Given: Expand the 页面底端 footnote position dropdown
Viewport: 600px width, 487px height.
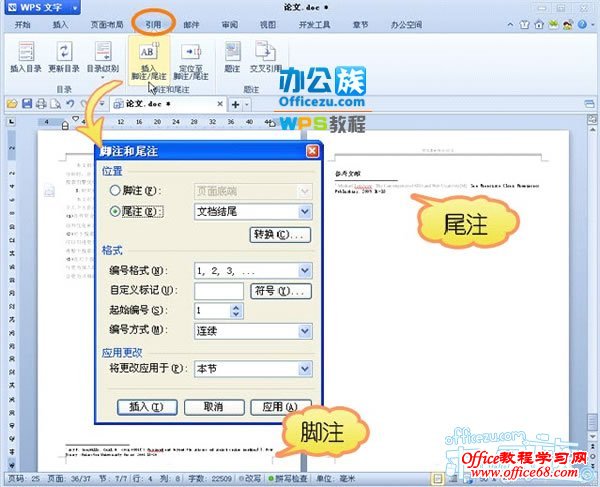Looking at the screenshot, I should click(305, 191).
